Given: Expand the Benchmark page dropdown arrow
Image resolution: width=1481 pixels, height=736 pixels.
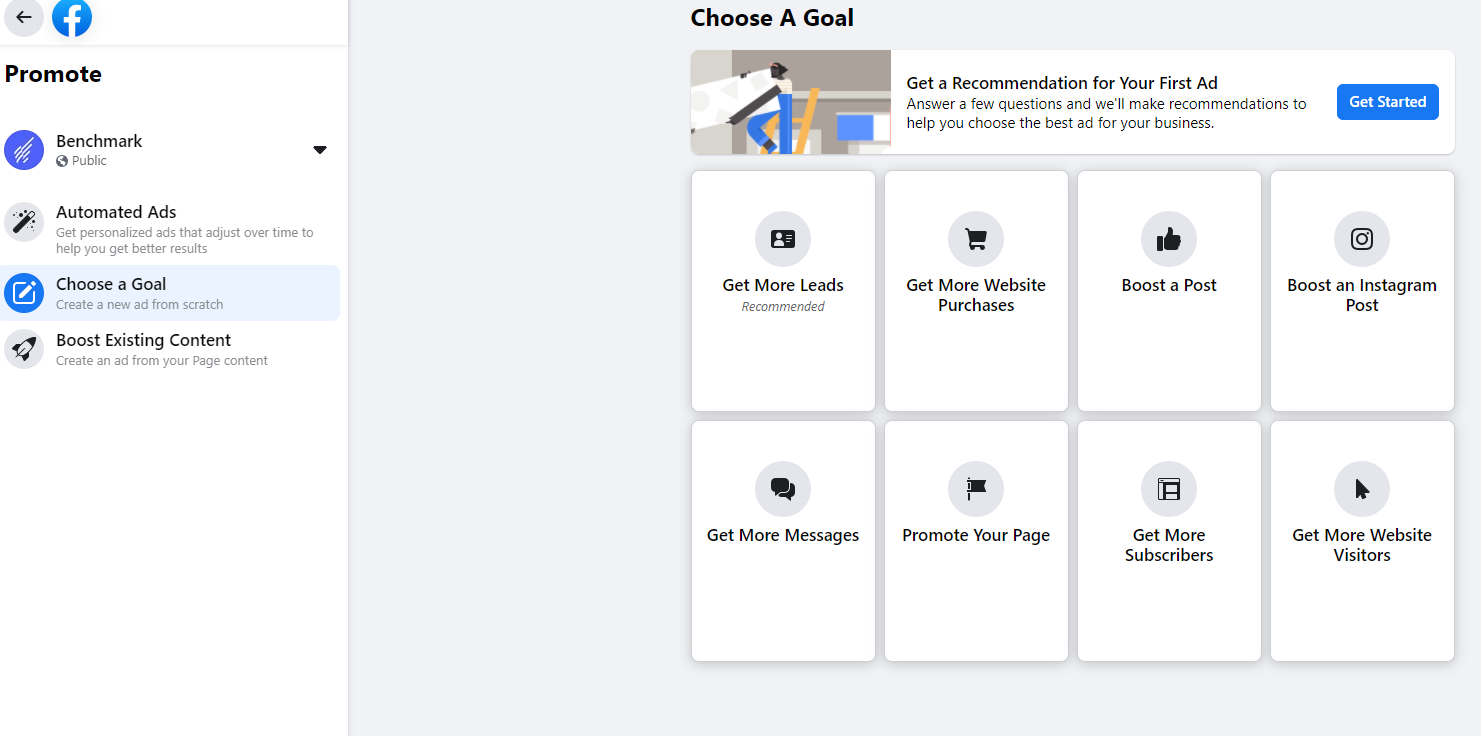Looking at the screenshot, I should [320, 150].
